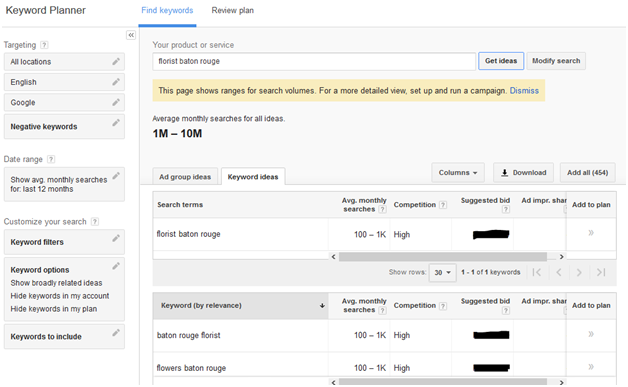Add flowers baton rouge to plan
The width and height of the screenshot is (628, 387).
click(591, 367)
